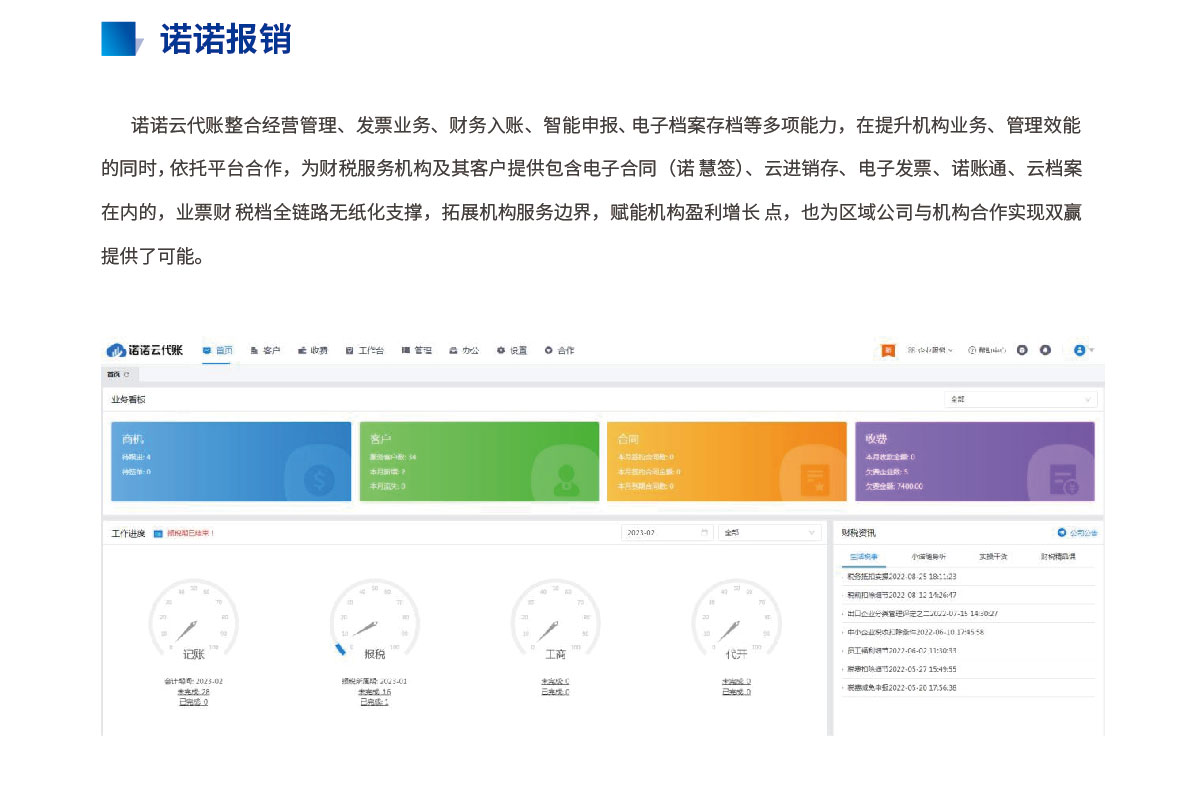Screen dimensions: 1189x804
Task: Click the red tax period ended notice
Action: click(190, 534)
